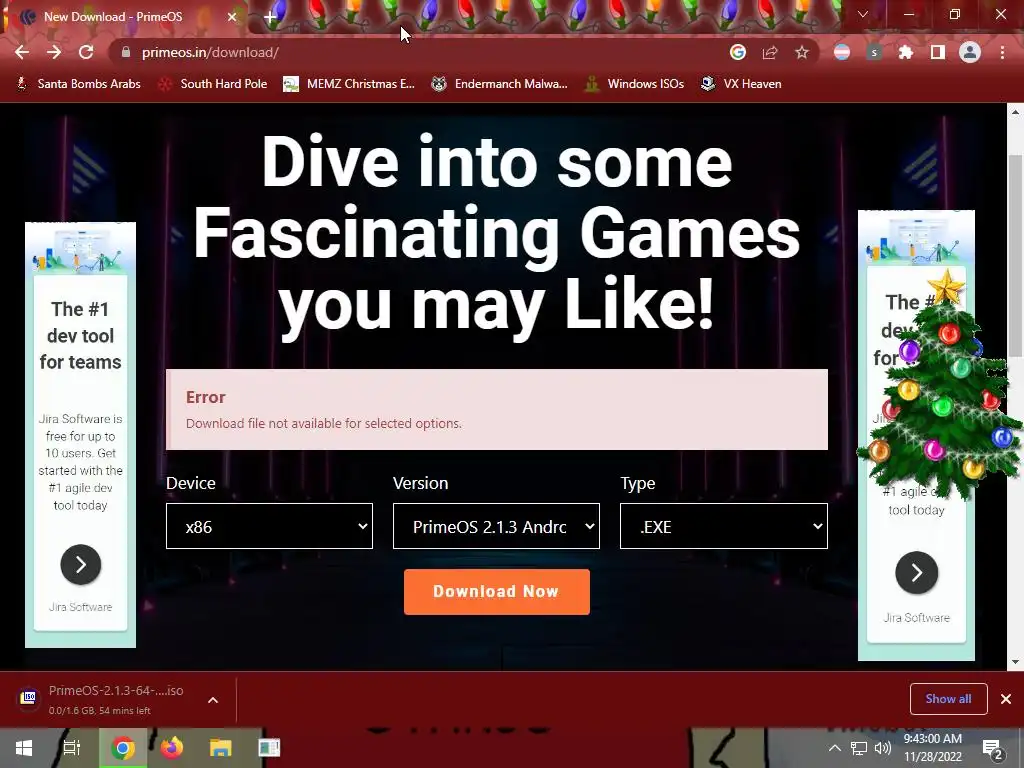This screenshot has height=768, width=1024.
Task: Open the notification center icon
Action: tap(993, 748)
